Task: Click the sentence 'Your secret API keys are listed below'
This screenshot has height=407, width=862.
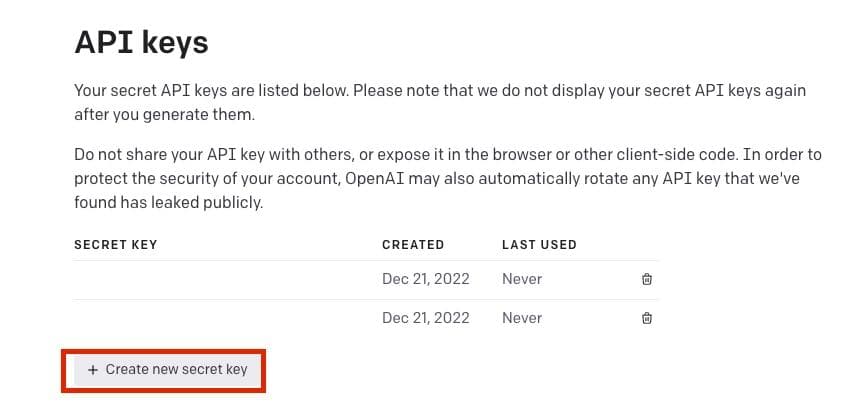Action: (x=210, y=91)
